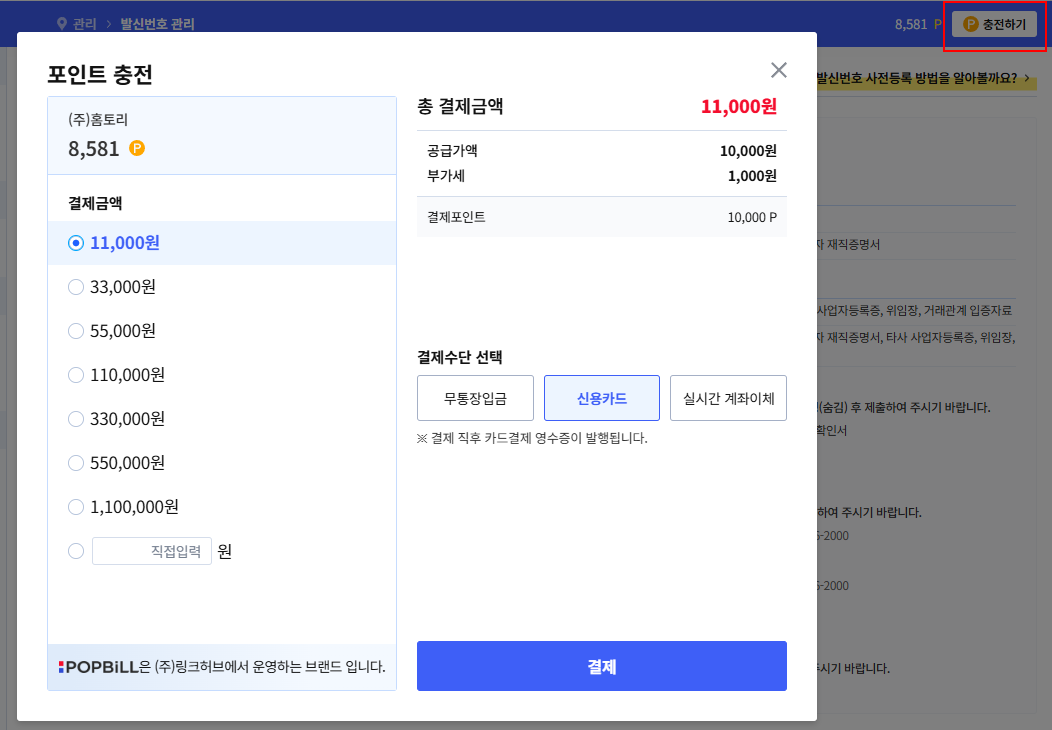Select the 1,100,000원 payment amount
Screen dimensions: 1052x730
coord(76,507)
